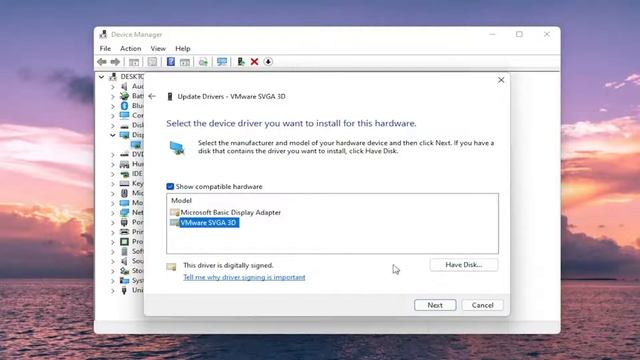Click the Disable device down-arrow toolbar icon
Viewport: 640px width, 360px height.
(268, 62)
